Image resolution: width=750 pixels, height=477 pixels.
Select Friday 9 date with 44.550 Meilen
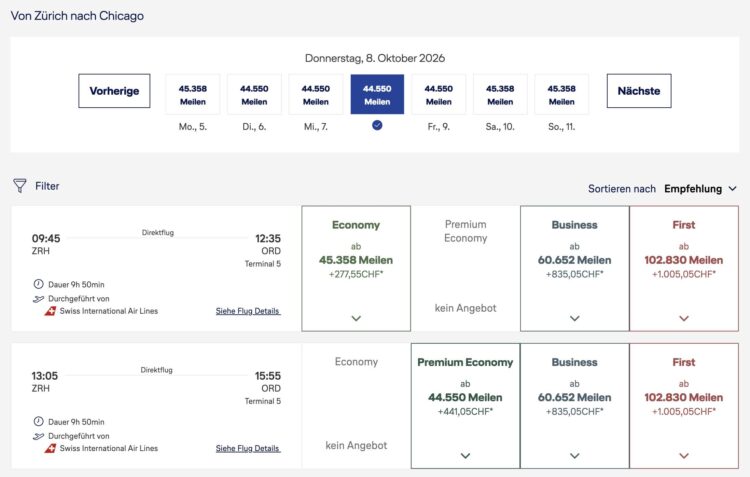tap(439, 94)
